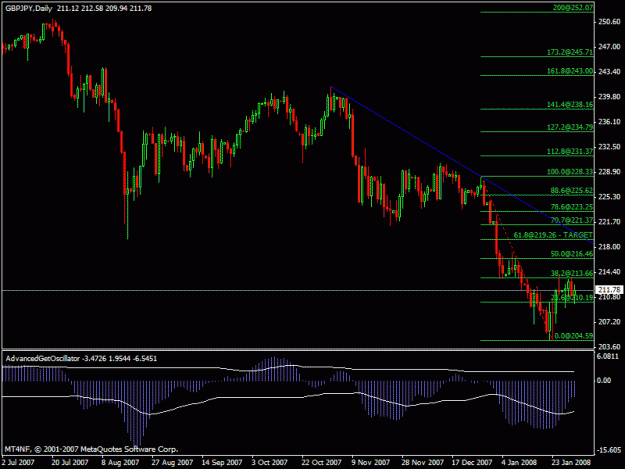625x469 pixels.
Task: Select the 6.0811 oscillator scale value
Action: click(608, 356)
